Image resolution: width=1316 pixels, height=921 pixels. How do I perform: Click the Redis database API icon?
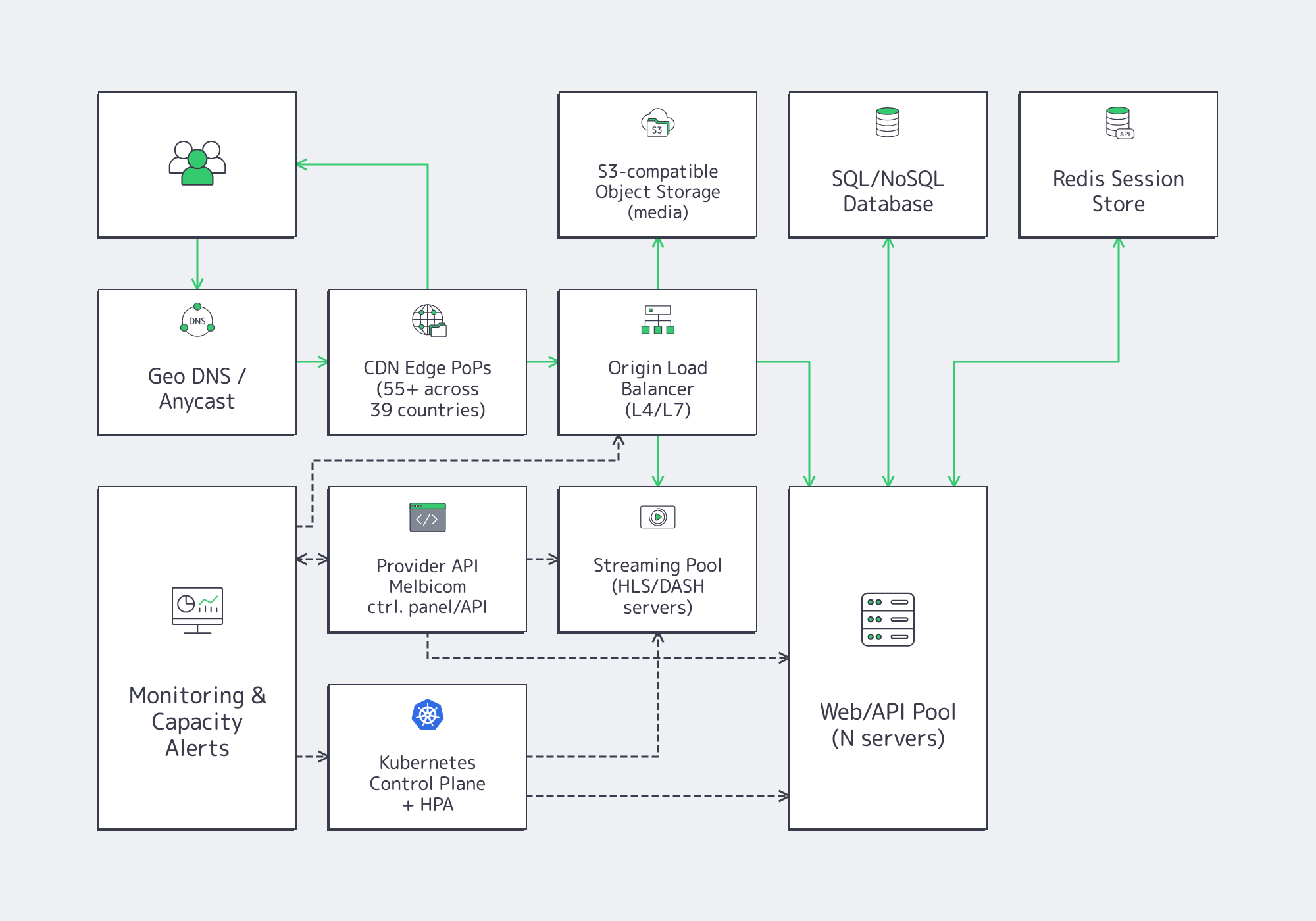(1119, 123)
